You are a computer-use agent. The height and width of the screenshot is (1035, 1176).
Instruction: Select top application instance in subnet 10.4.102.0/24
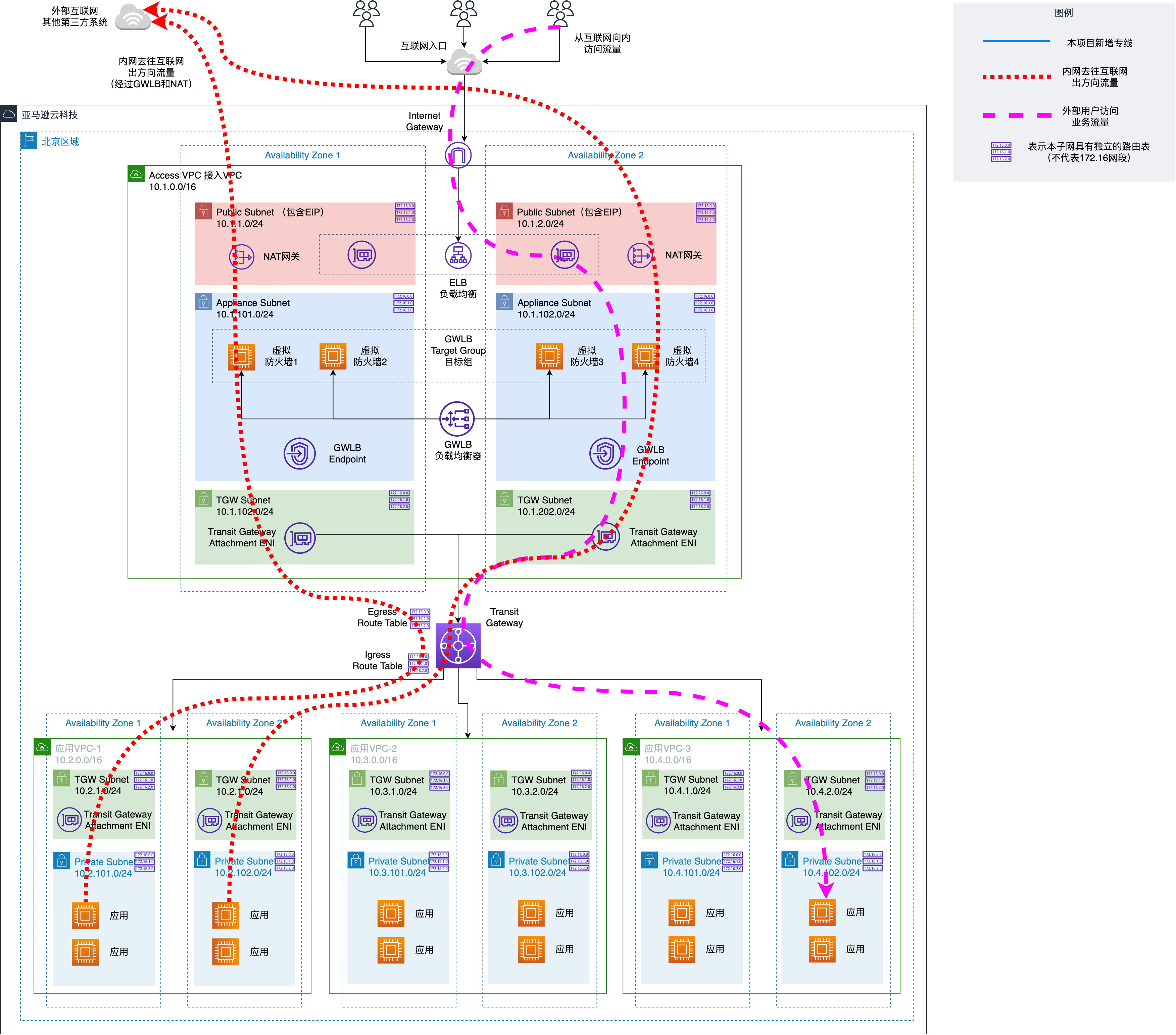pyautogui.click(x=822, y=912)
